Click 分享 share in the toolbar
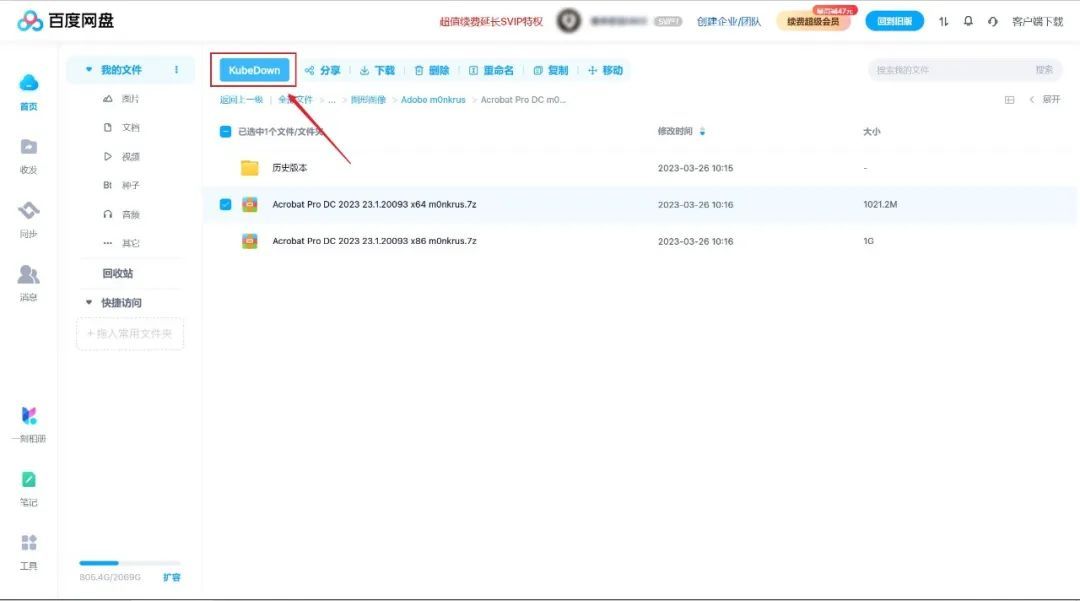 (x=322, y=70)
